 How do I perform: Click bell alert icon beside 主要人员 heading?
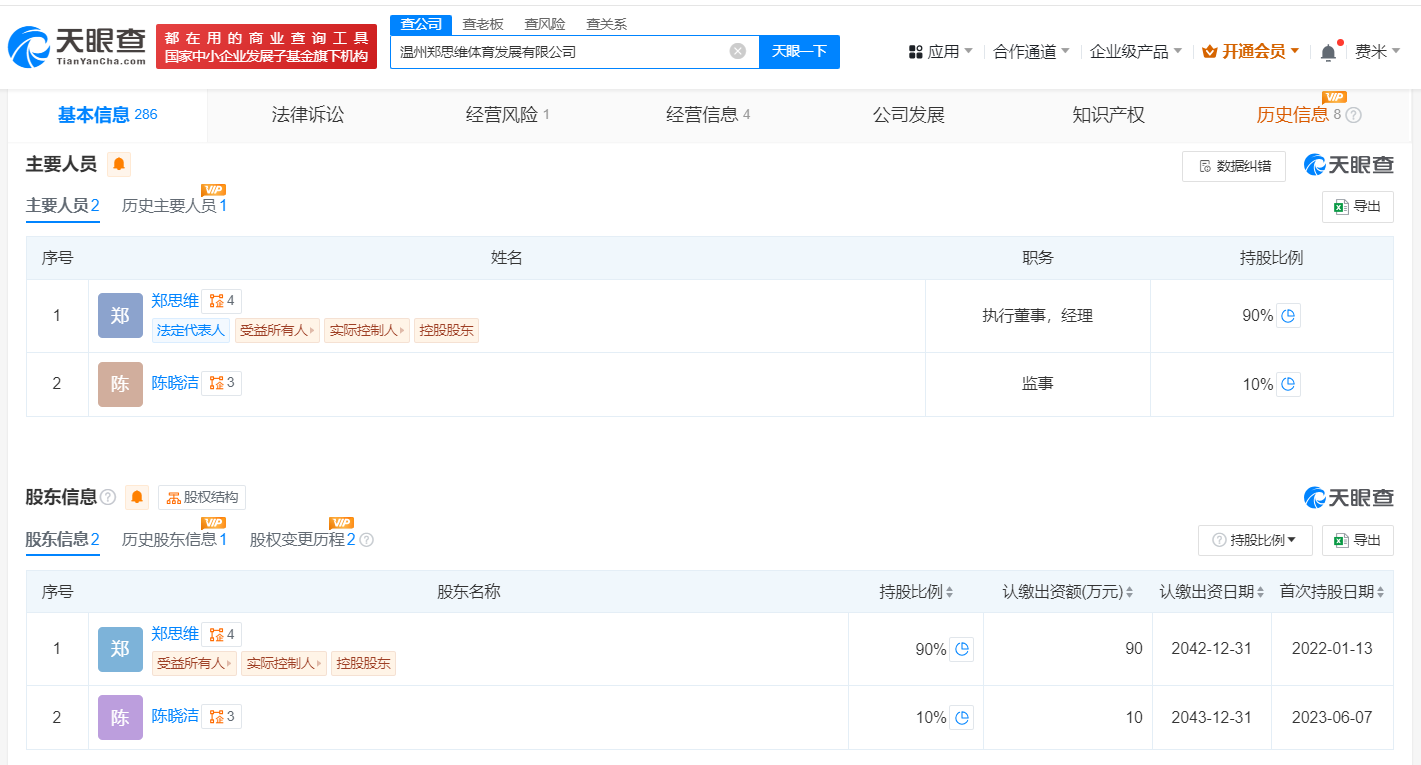pos(119,164)
